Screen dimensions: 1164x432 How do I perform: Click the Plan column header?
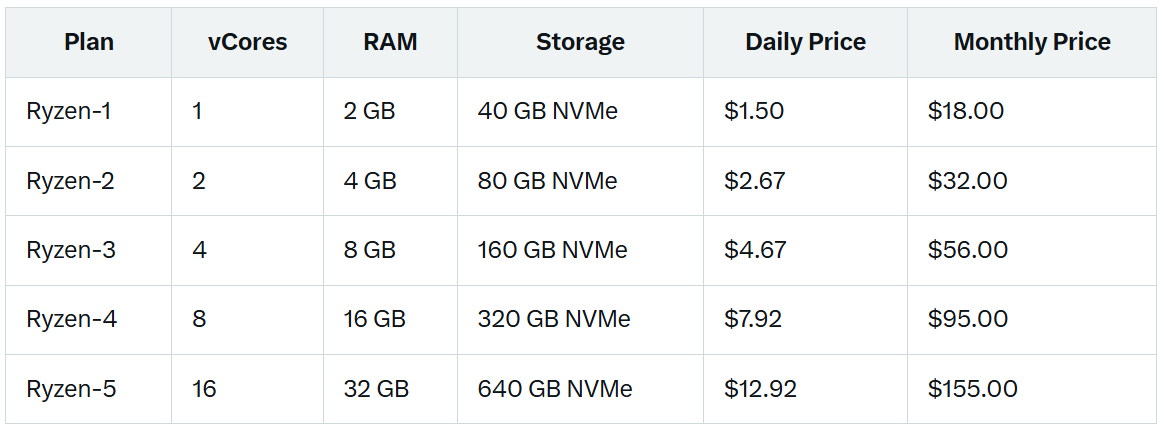point(88,42)
